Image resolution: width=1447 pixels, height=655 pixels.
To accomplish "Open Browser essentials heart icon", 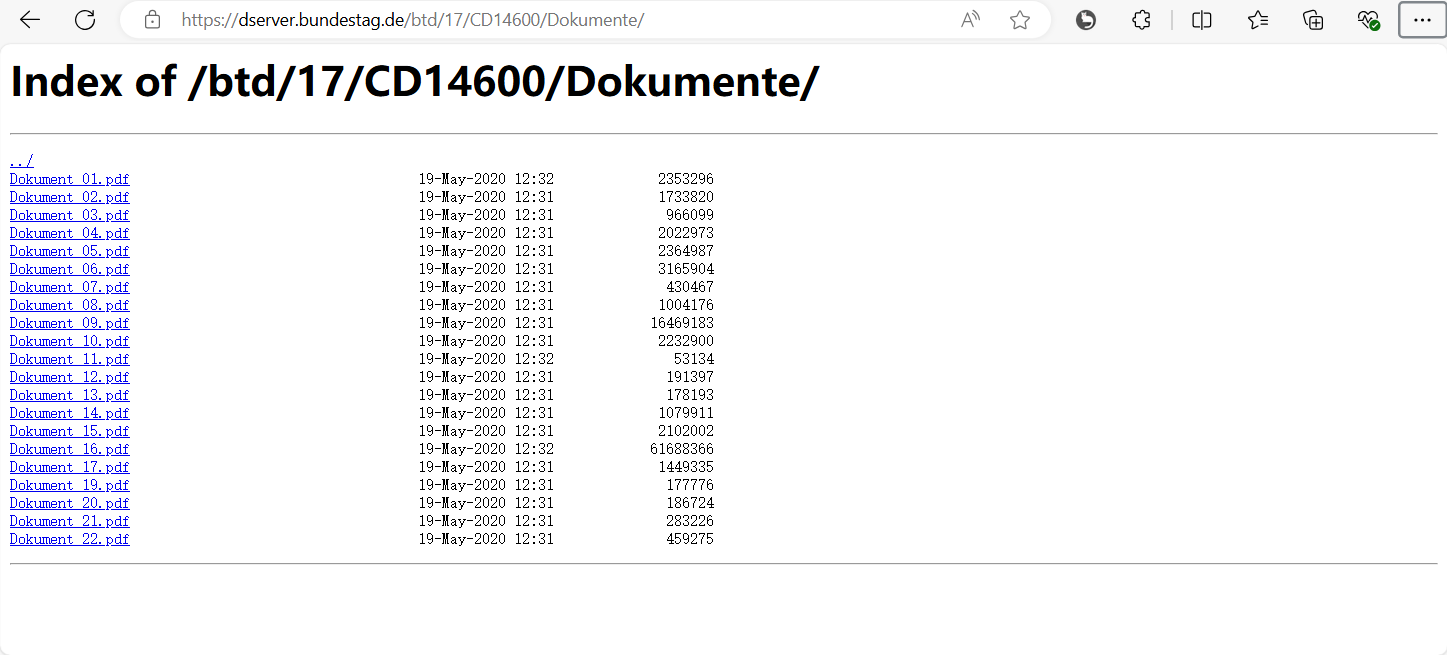I will [x=1368, y=20].
